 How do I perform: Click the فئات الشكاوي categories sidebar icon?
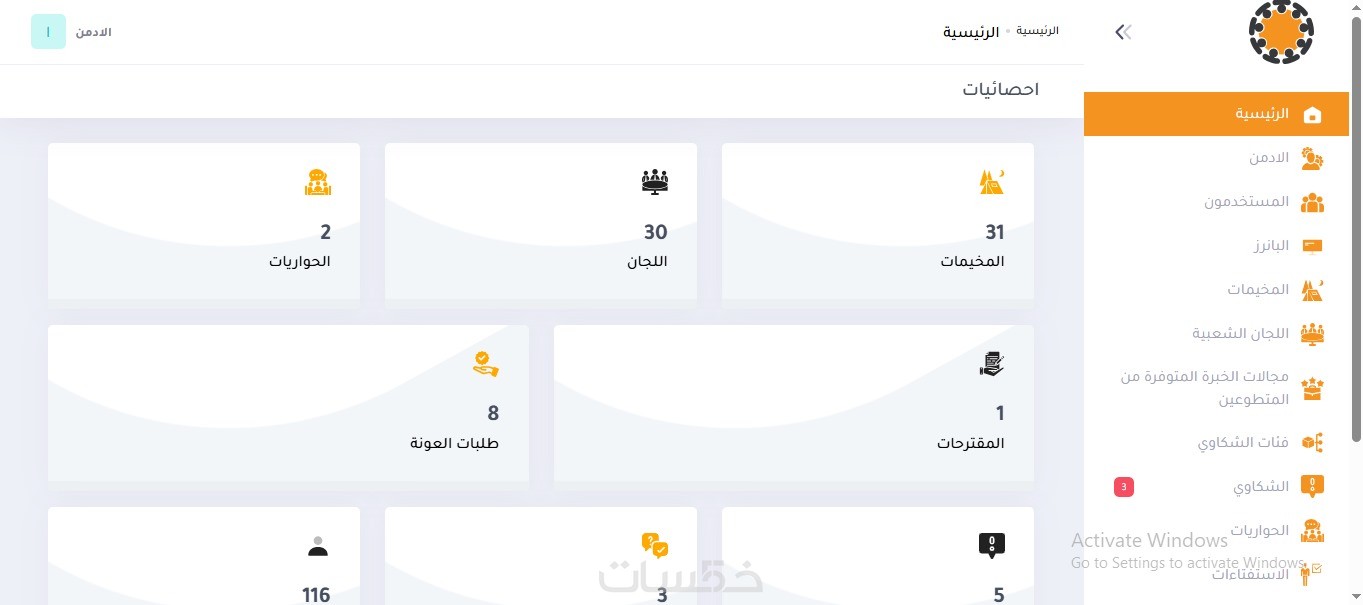coord(1312,442)
